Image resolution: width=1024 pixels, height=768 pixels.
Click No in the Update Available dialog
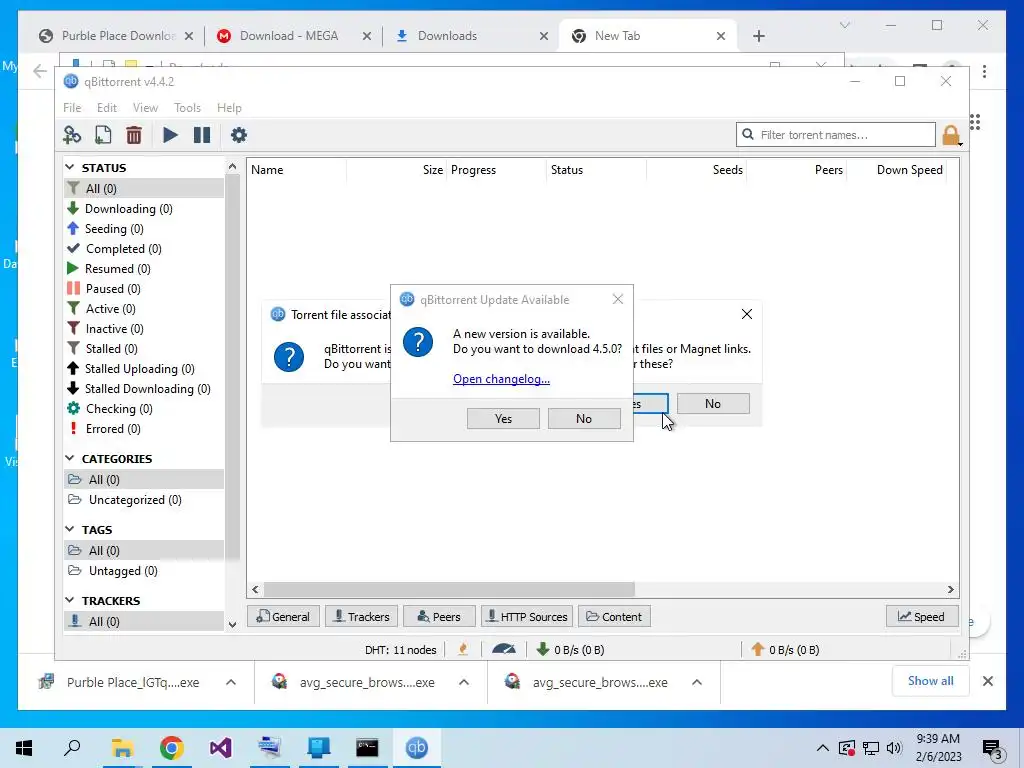tap(584, 419)
